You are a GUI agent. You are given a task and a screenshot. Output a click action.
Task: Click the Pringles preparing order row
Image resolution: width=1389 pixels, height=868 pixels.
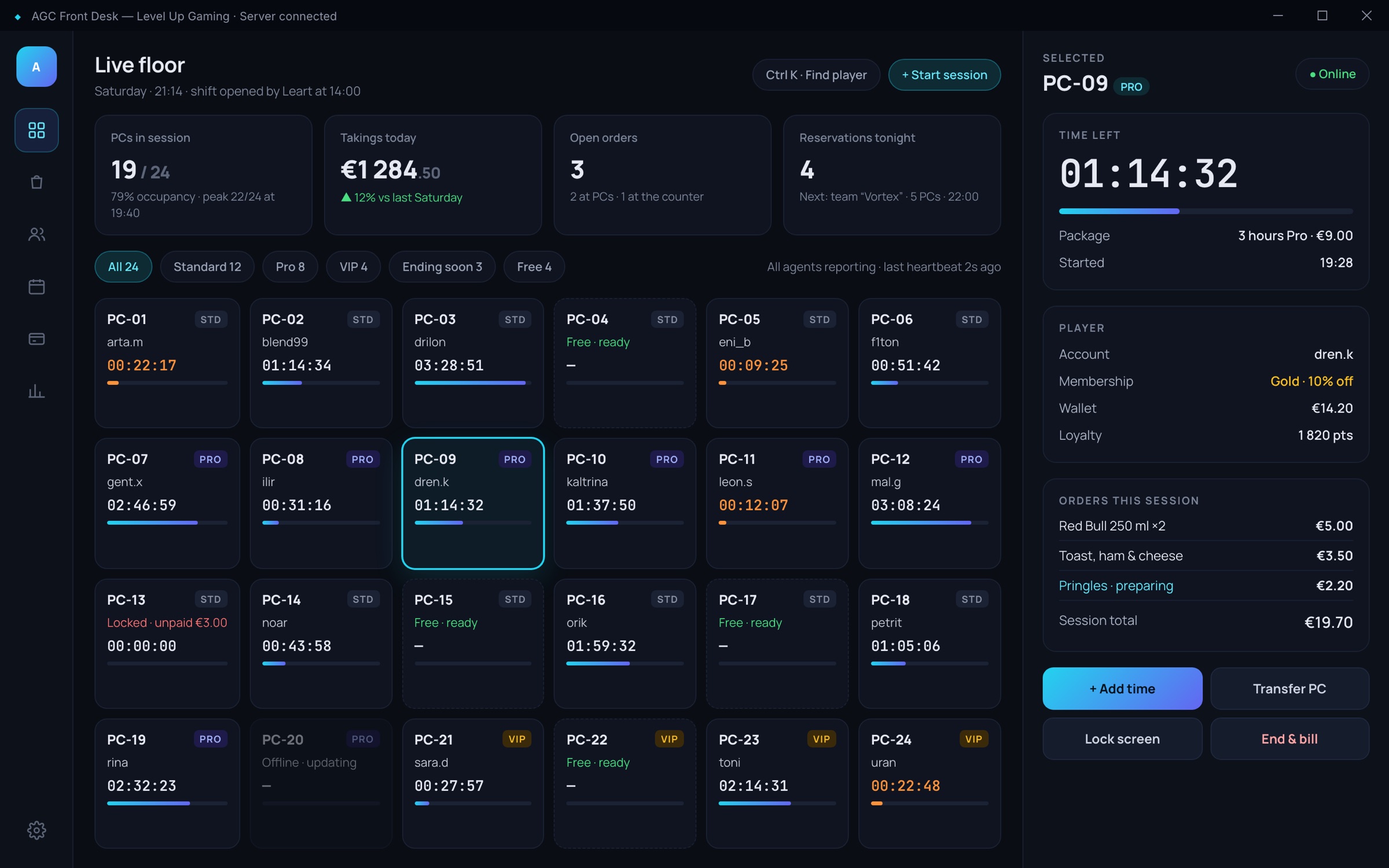(1206, 586)
